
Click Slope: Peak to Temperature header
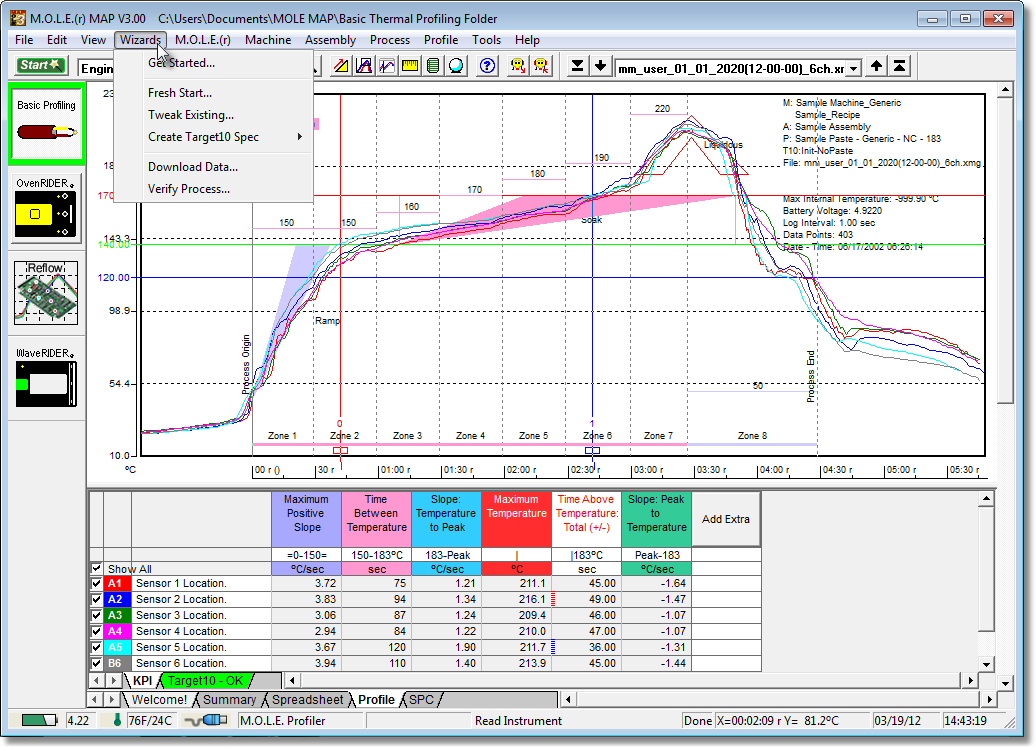click(657, 519)
